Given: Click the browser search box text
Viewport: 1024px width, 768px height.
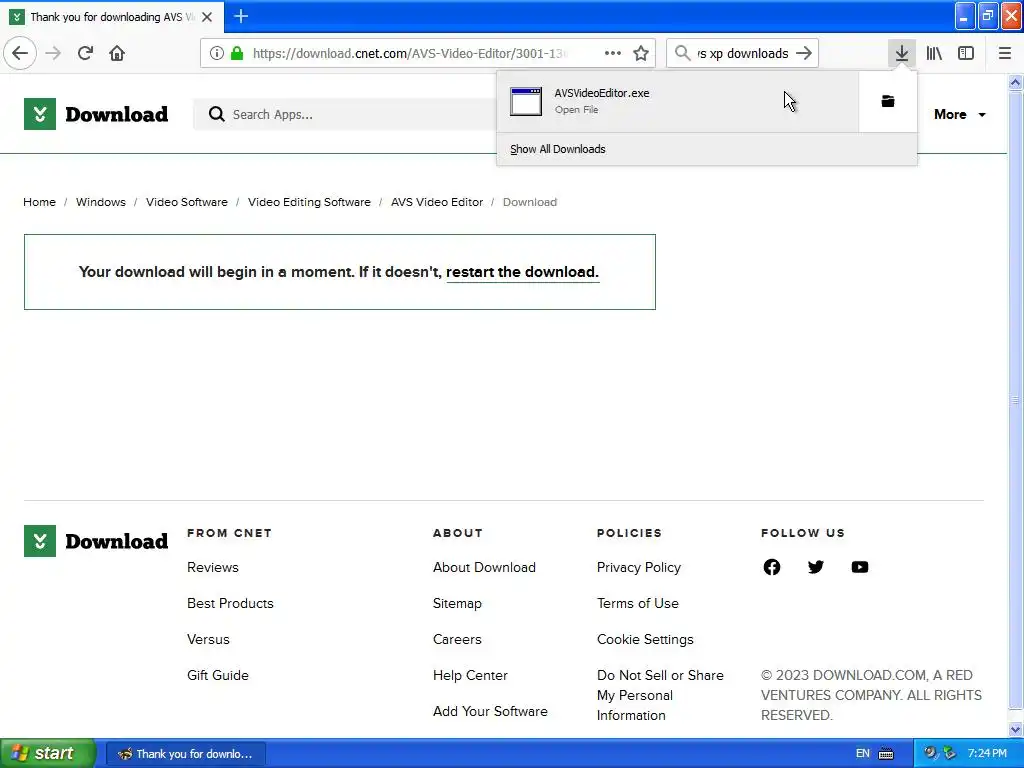Looking at the screenshot, I should coord(743,54).
